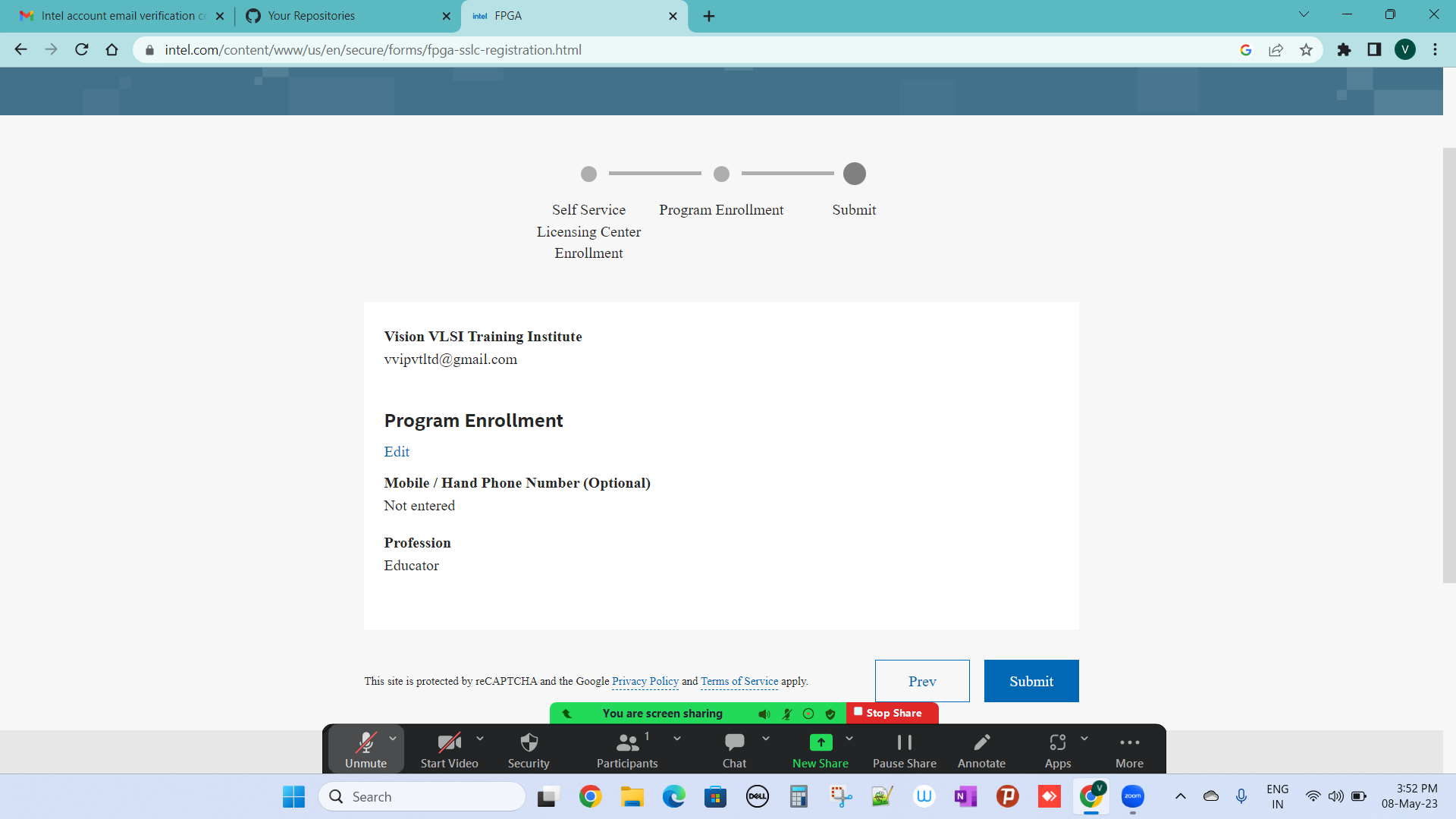Toggle Pause Share for screen sharing
1456x819 pixels.
click(x=904, y=749)
